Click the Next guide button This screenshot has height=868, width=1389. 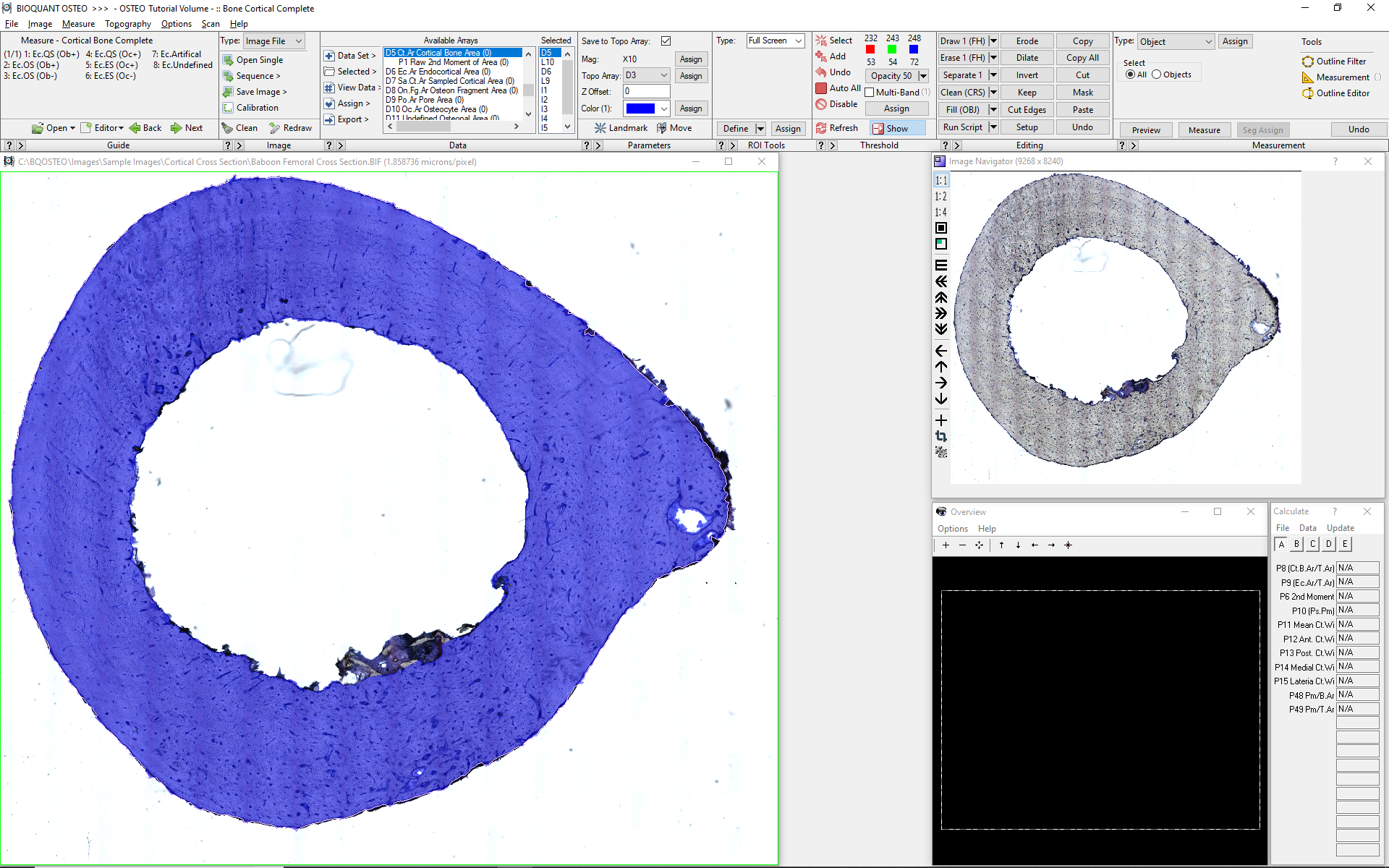(x=187, y=128)
